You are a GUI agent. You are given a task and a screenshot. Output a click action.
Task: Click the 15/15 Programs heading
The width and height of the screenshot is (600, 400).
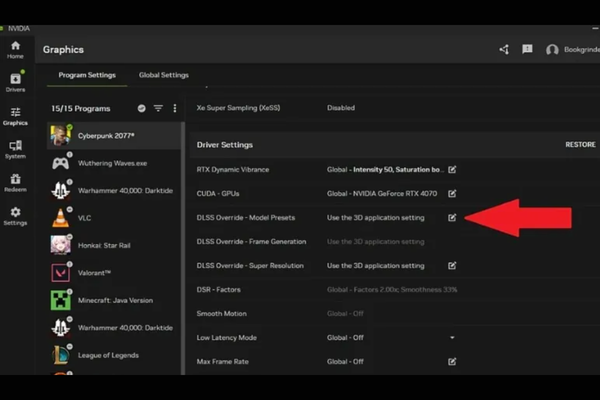81,109
